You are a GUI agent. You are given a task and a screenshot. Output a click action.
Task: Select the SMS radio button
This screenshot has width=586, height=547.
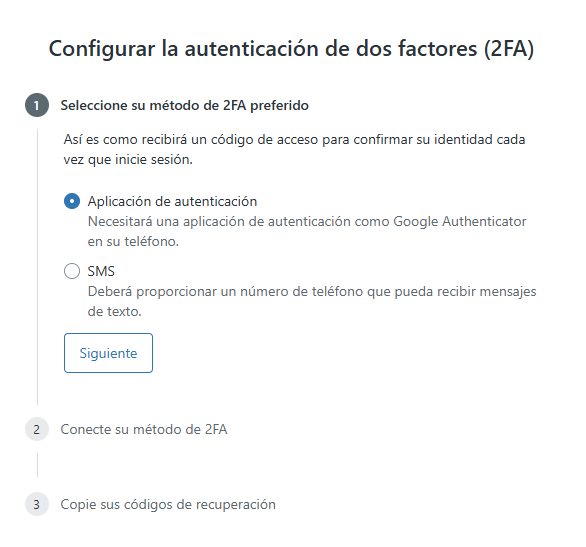click(x=72, y=271)
